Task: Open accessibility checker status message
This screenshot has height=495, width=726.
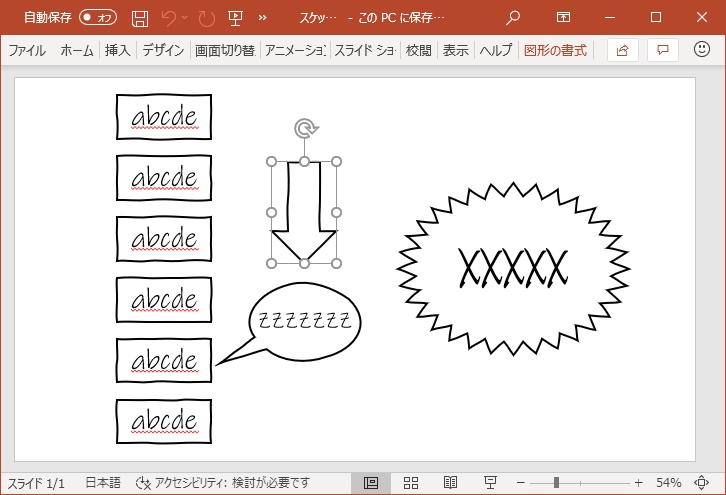Action: [x=223, y=483]
